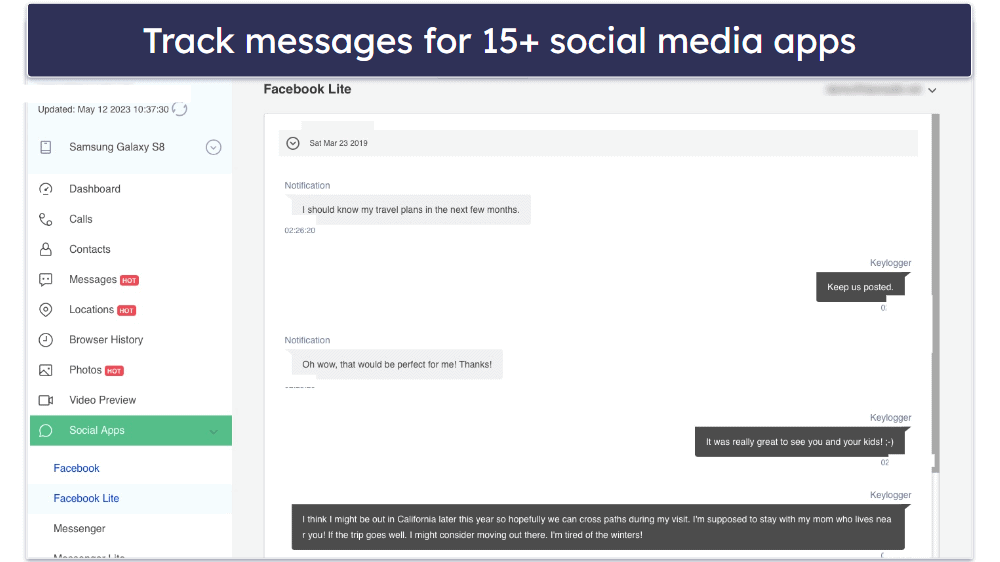Image resolution: width=1000 pixels, height=562 pixels.
Task: Click the 'It was really great to see you' message
Action: [800, 442]
